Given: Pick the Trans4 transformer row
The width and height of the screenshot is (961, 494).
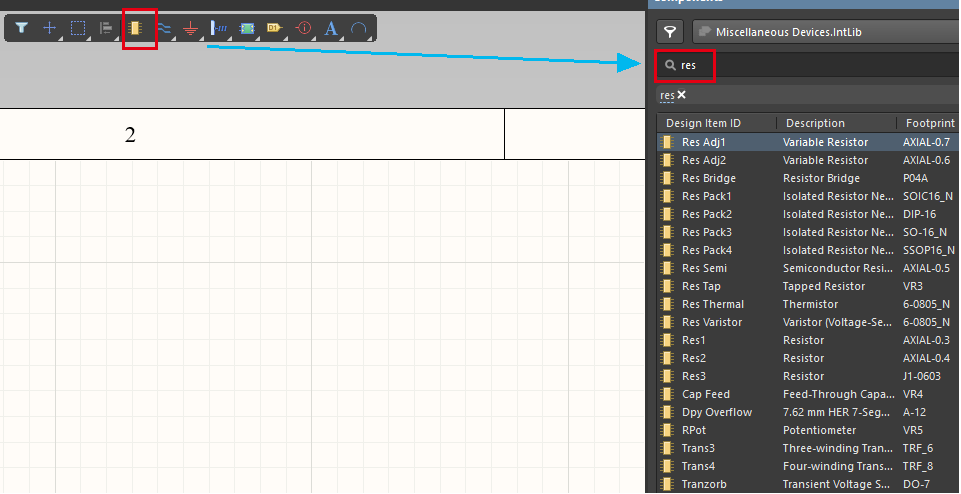Looking at the screenshot, I should click(809, 466).
